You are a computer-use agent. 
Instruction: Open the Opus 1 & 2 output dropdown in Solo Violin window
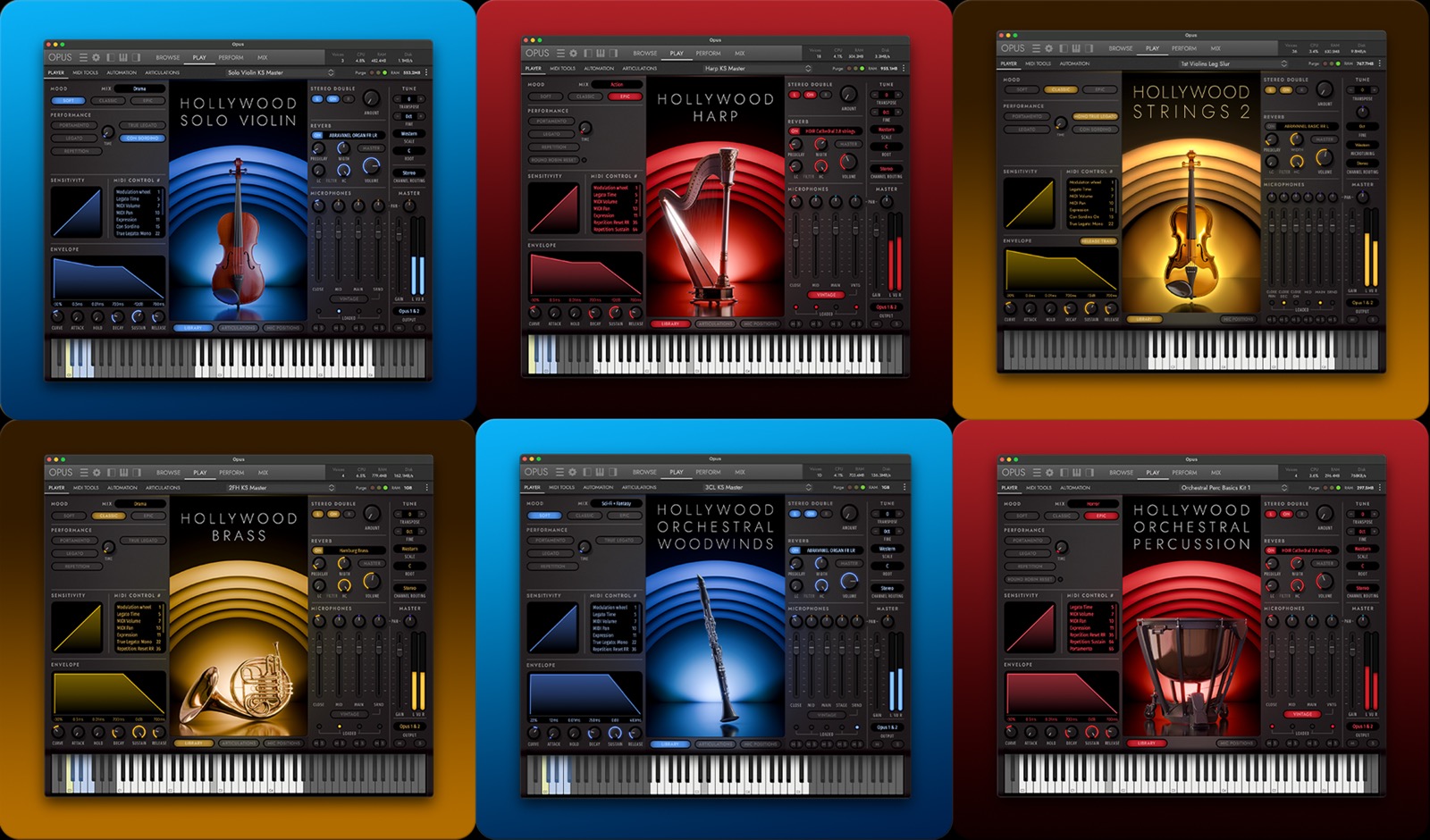409,311
